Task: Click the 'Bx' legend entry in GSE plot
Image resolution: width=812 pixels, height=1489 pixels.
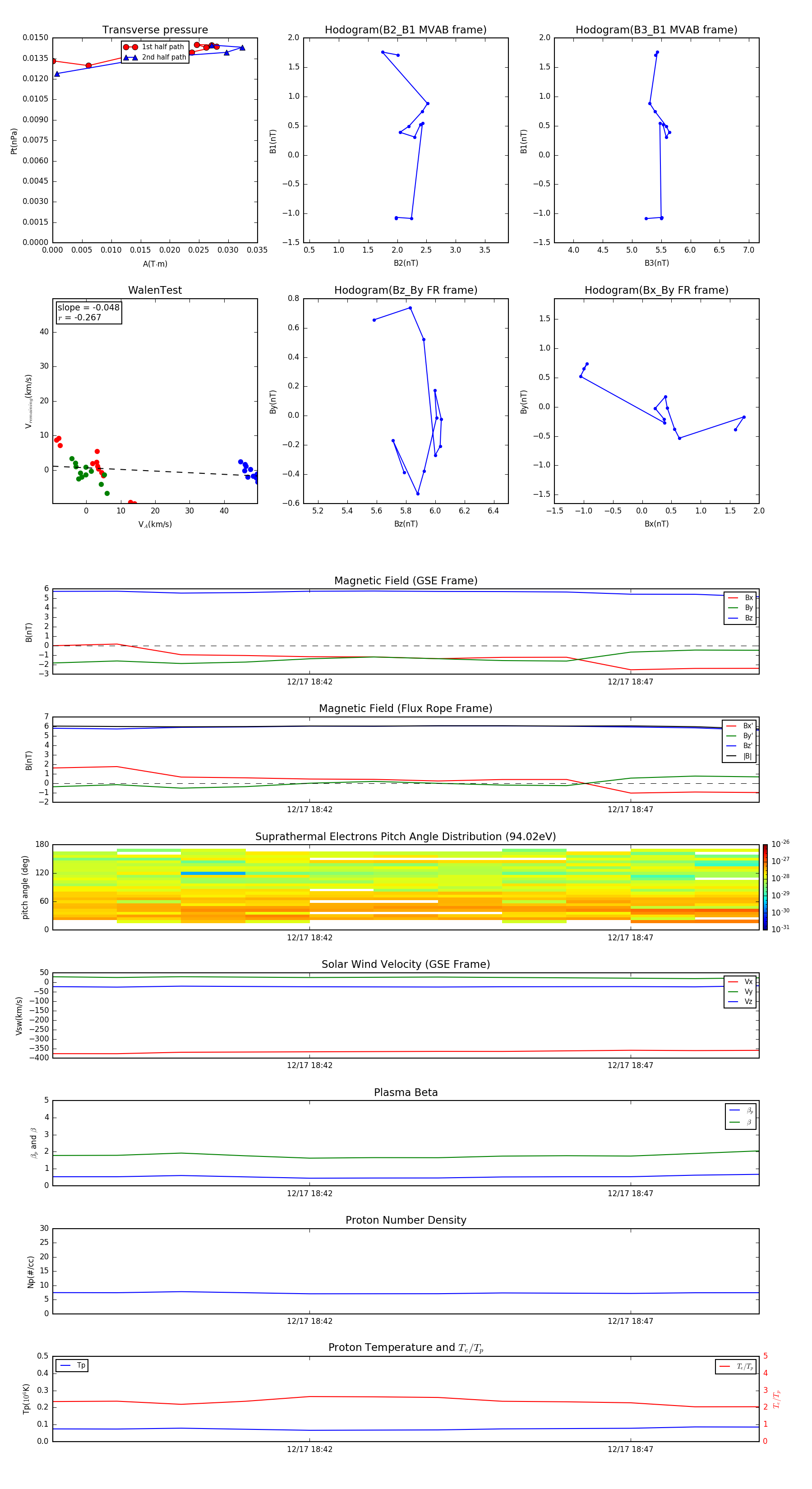Action: [740, 598]
